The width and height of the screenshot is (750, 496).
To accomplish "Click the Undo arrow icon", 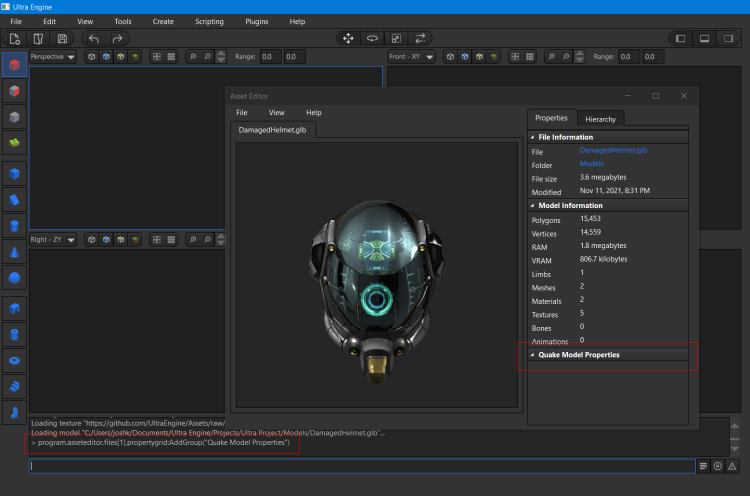I will coord(93,39).
